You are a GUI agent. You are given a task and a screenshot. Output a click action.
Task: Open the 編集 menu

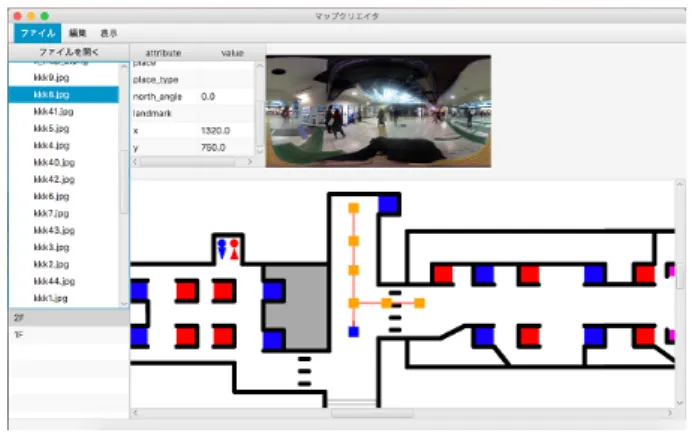pyautogui.click(x=78, y=33)
